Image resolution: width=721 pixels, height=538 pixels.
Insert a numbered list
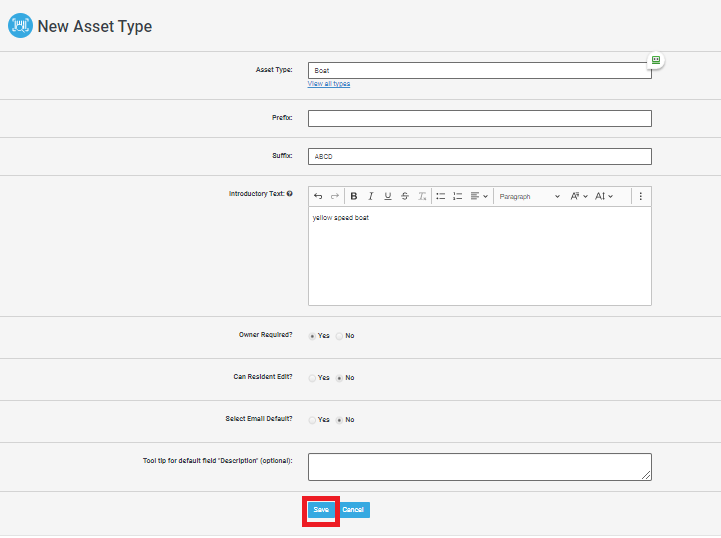pyautogui.click(x=457, y=197)
